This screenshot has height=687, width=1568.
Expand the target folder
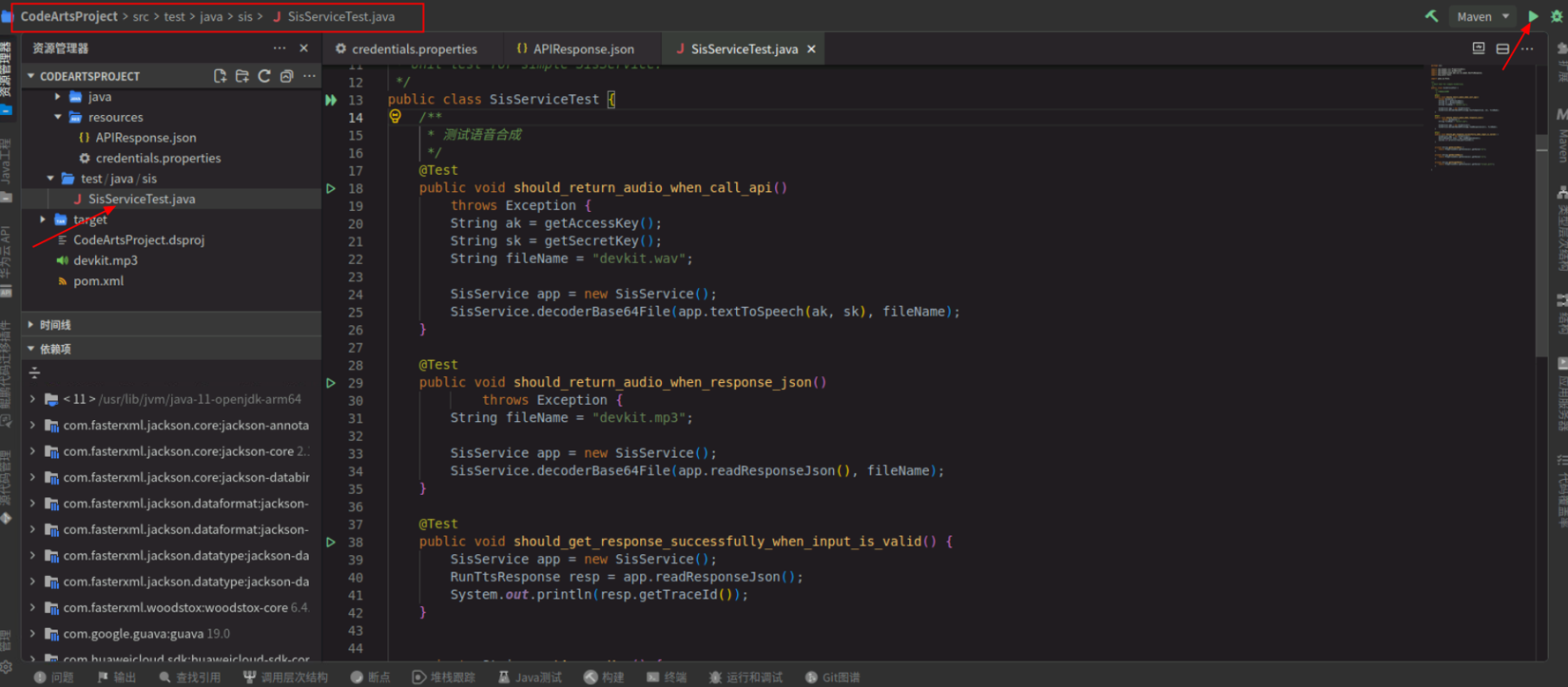(x=43, y=219)
